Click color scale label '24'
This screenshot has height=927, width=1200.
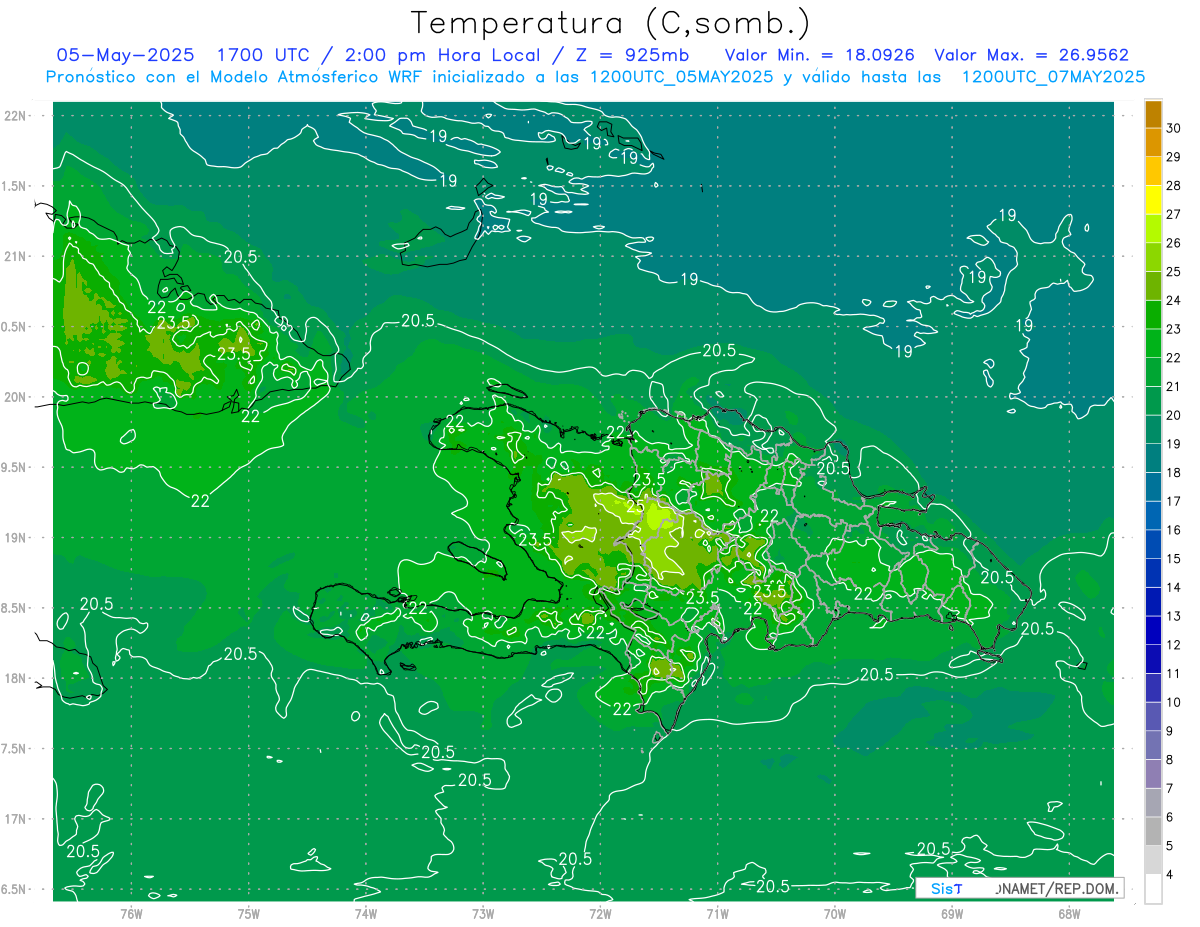point(1174,300)
